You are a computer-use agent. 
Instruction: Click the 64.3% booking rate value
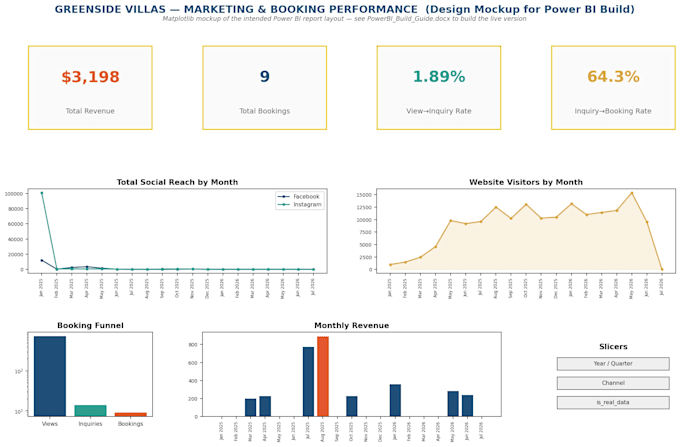(x=613, y=77)
